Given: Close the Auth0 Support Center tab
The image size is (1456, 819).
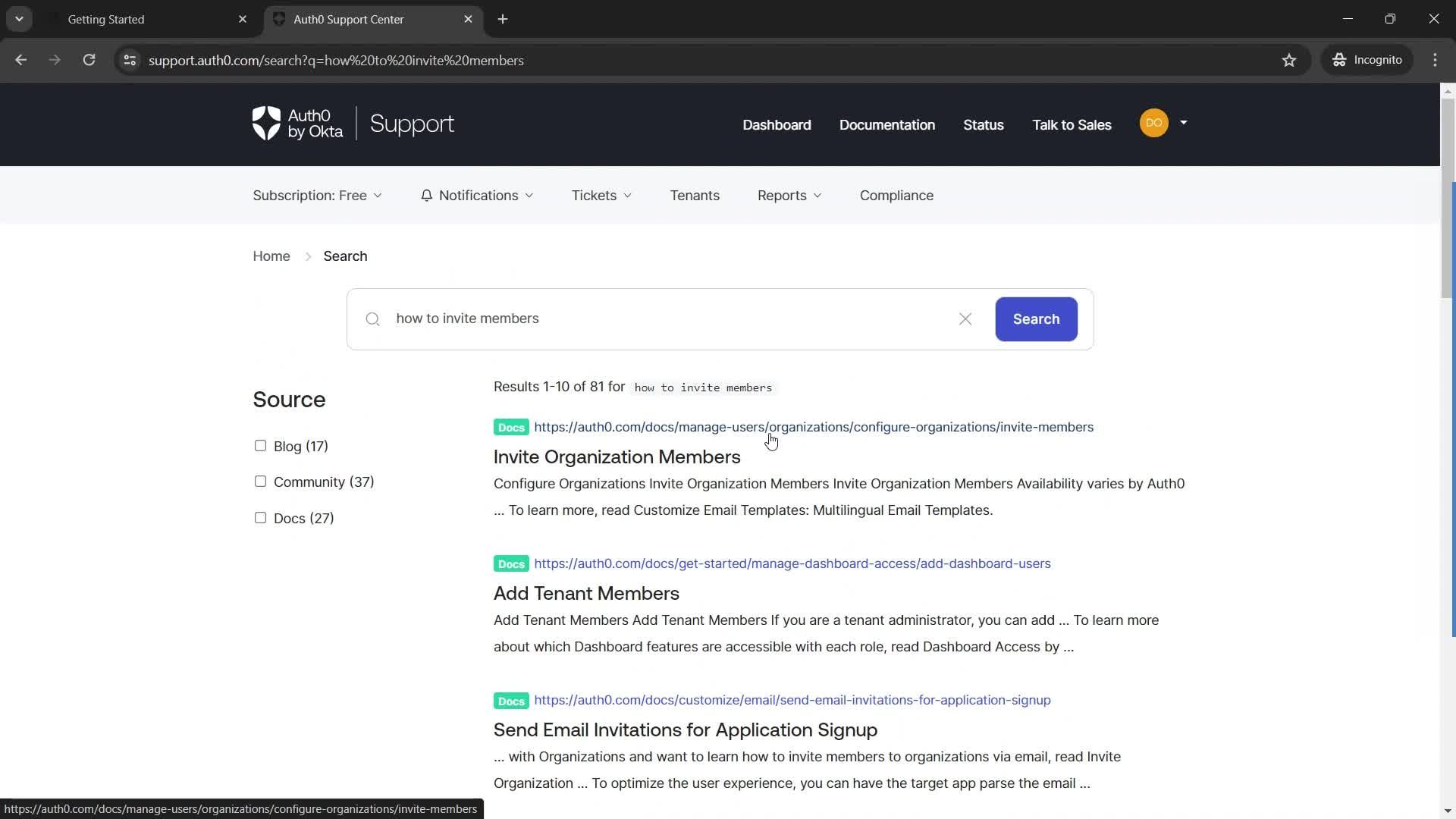Looking at the screenshot, I should point(468,19).
